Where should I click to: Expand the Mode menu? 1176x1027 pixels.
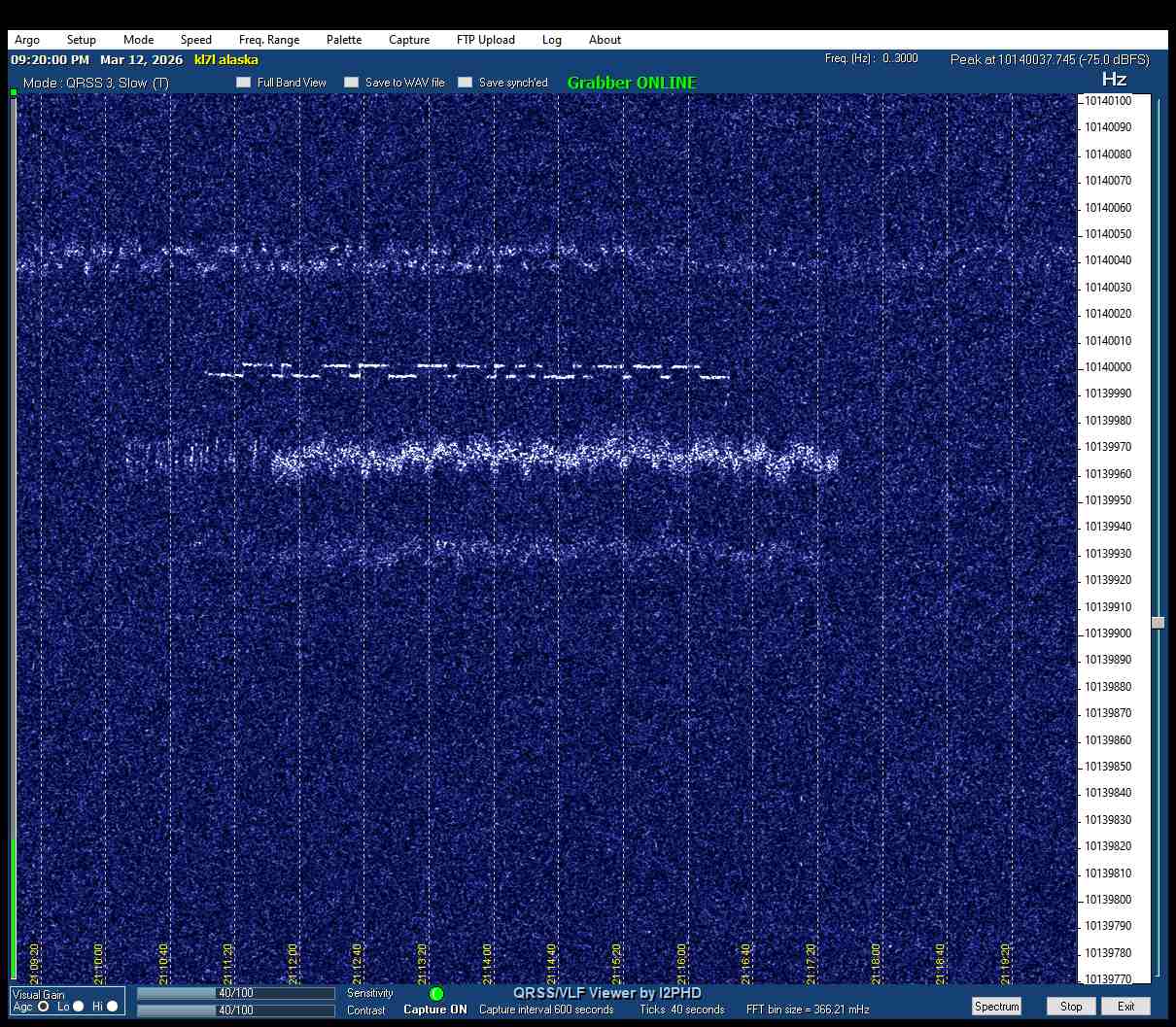[138, 40]
